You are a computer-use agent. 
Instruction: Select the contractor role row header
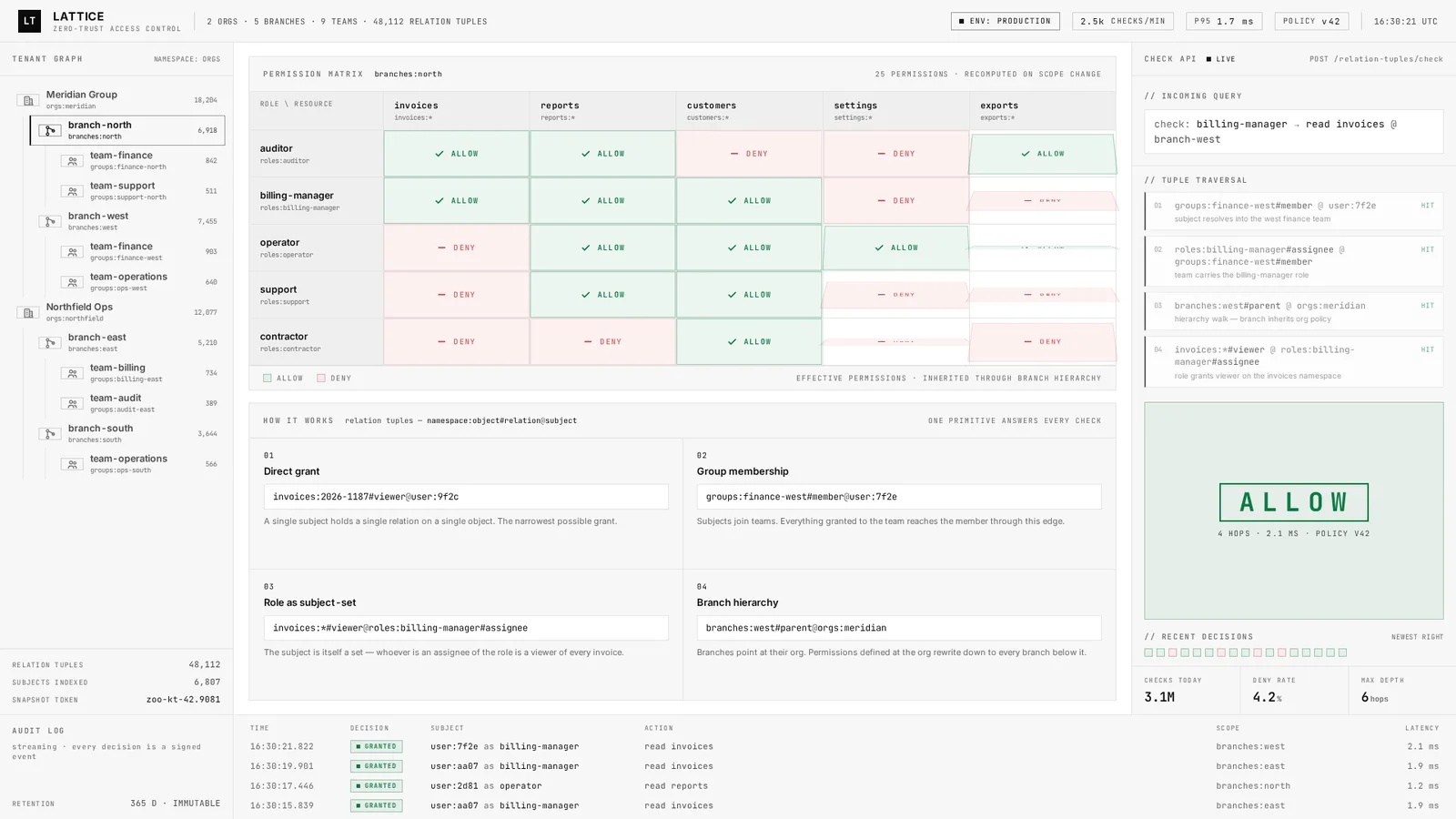(316, 341)
